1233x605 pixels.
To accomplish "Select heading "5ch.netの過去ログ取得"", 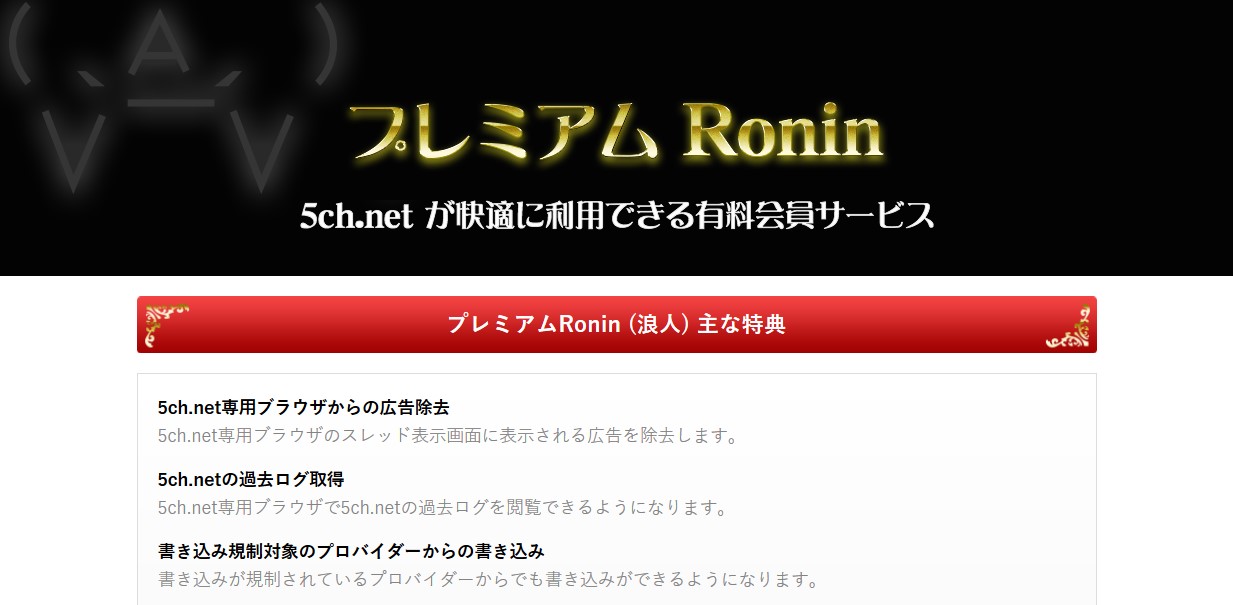I will click(251, 479).
